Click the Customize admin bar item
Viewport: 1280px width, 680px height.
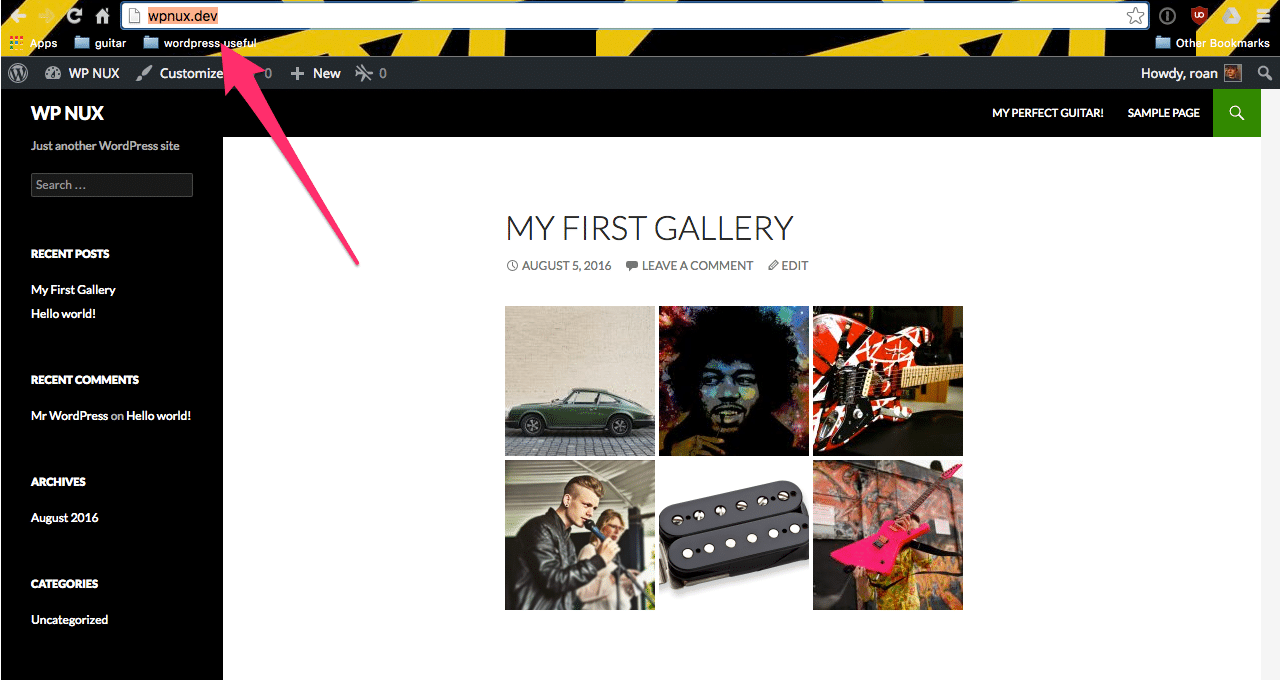(179, 73)
